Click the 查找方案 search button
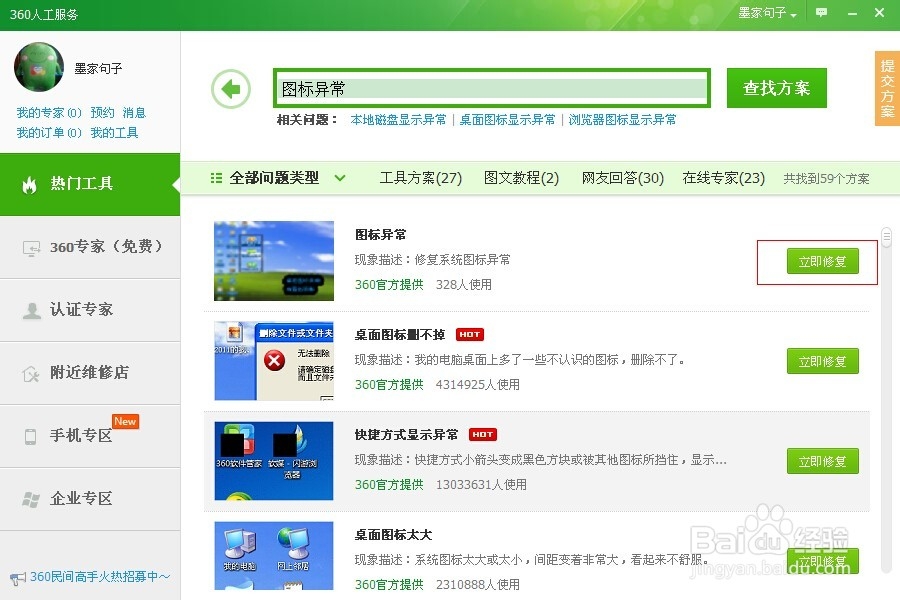The width and height of the screenshot is (900, 600). (x=776, y=88)
